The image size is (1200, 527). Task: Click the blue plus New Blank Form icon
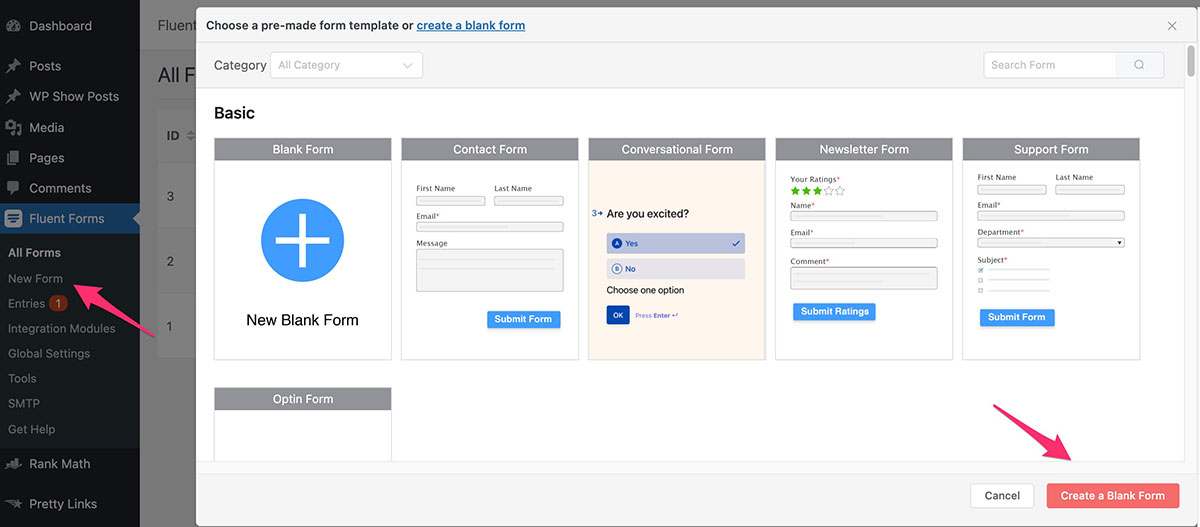[x=302, y=239]
